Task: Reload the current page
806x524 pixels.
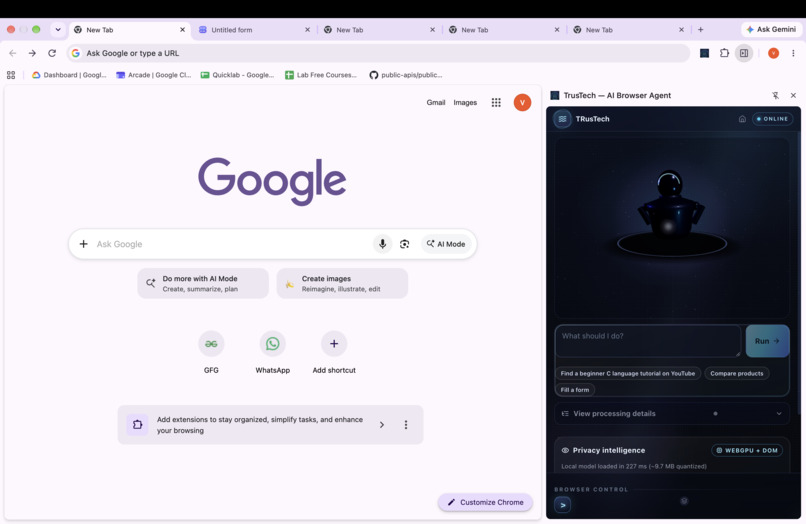Action: (x=52, y=53)
